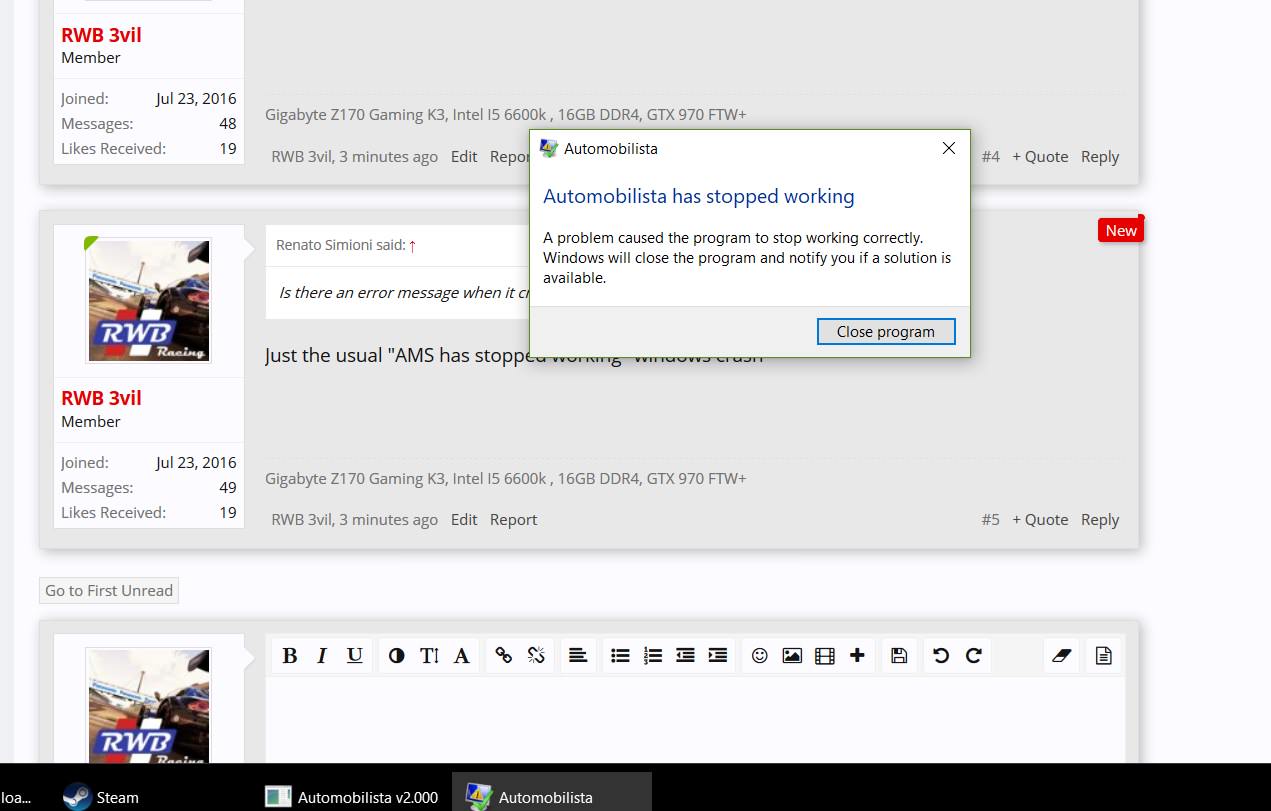Insert a link with the chain icon

504,655
